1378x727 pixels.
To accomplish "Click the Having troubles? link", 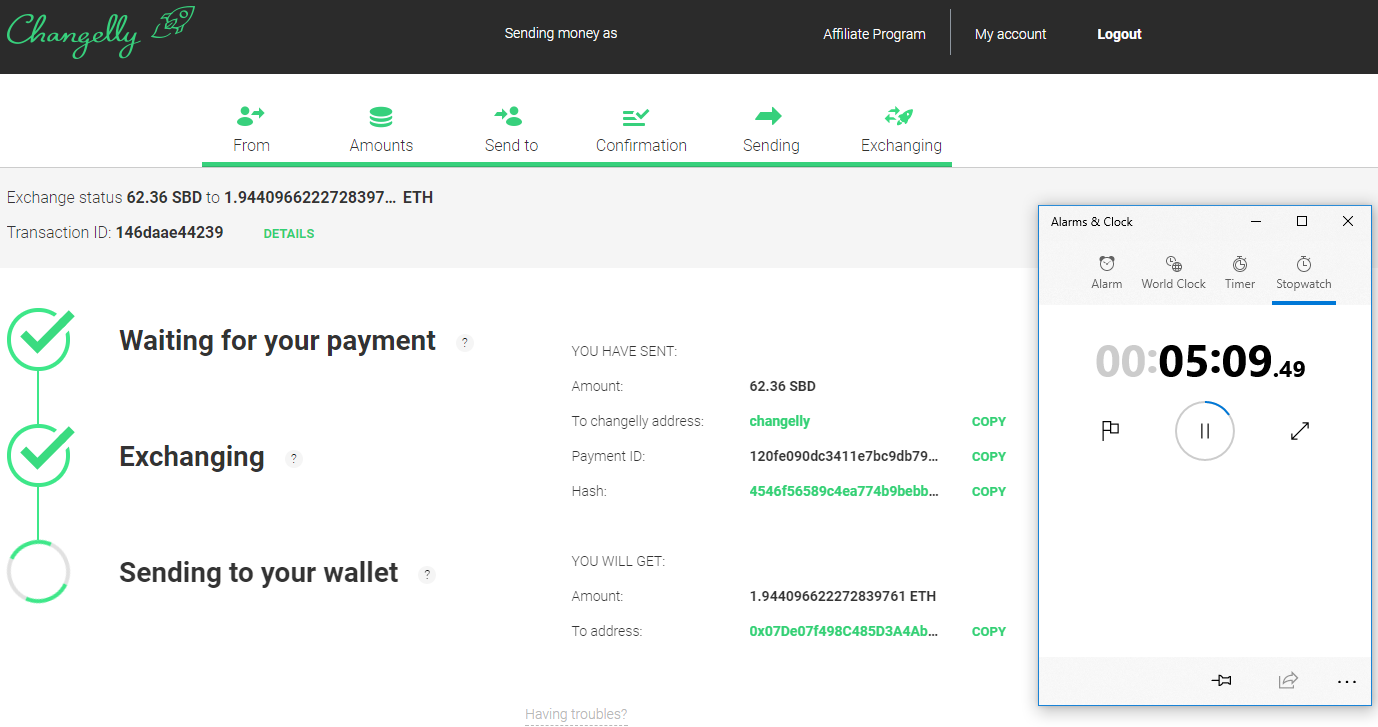I will click(x=576, y=714).
